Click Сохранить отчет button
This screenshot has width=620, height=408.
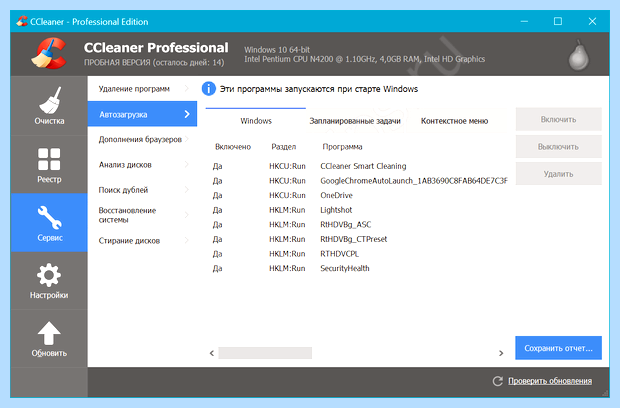[x=558, y=348]
